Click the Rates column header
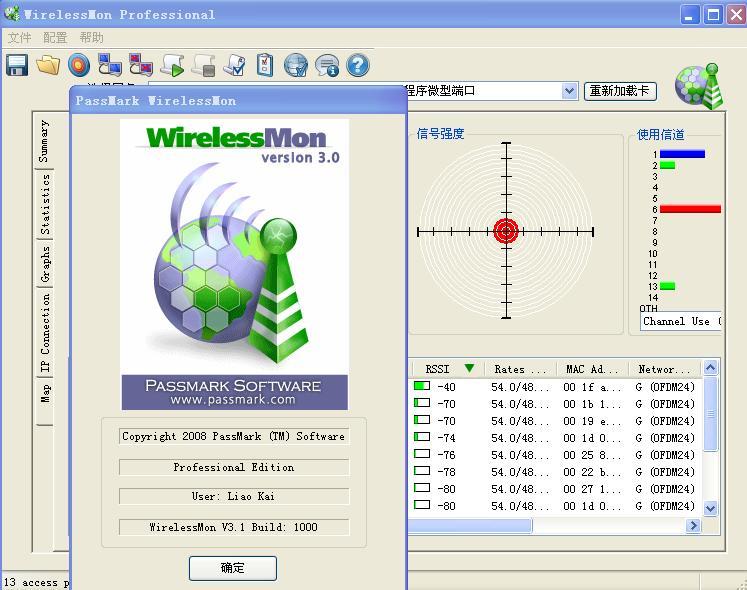Screen dimensions: 747x590 [x=520, y=369]
